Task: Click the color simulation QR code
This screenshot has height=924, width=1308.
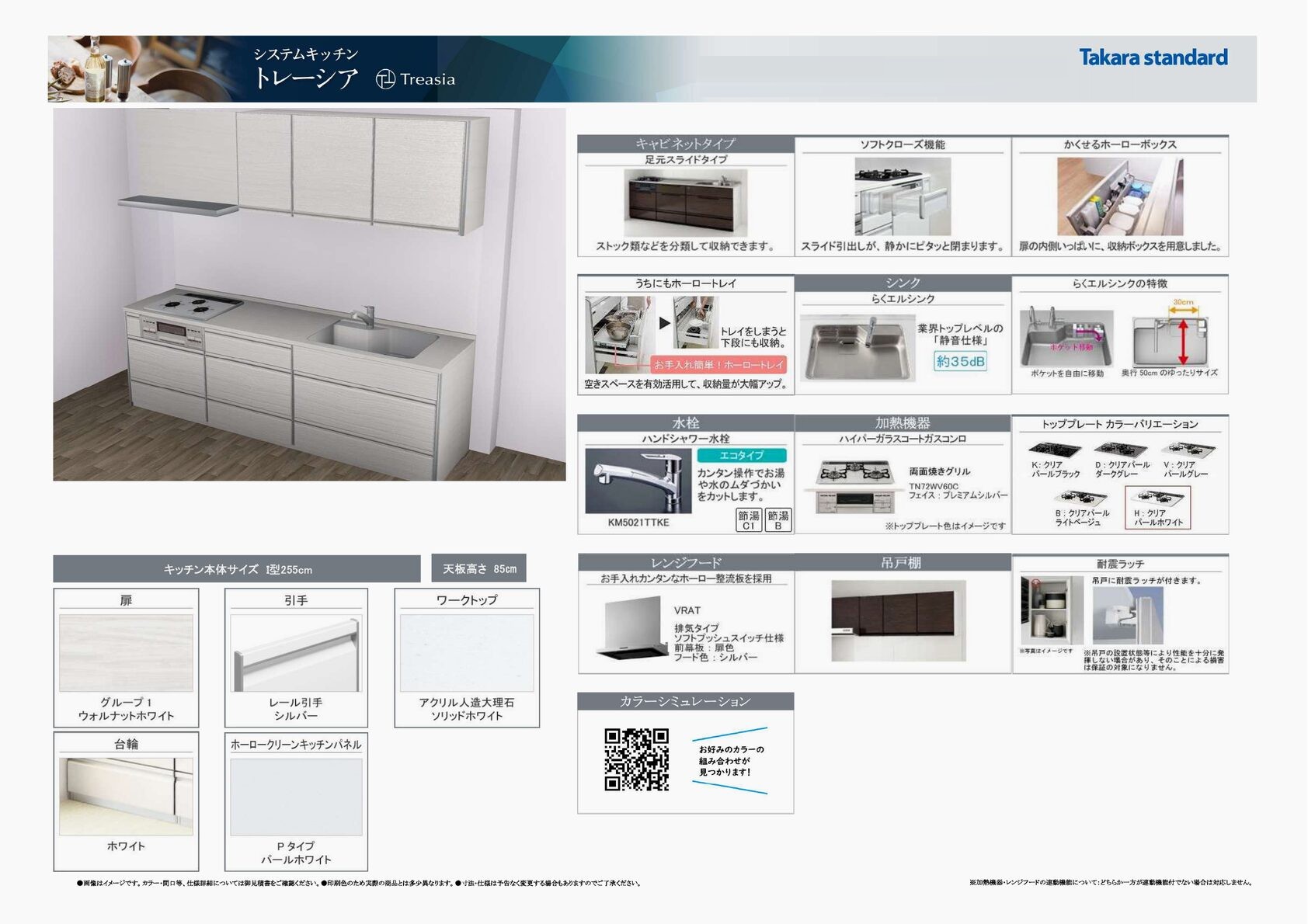Action: click(x=636, y=759)
